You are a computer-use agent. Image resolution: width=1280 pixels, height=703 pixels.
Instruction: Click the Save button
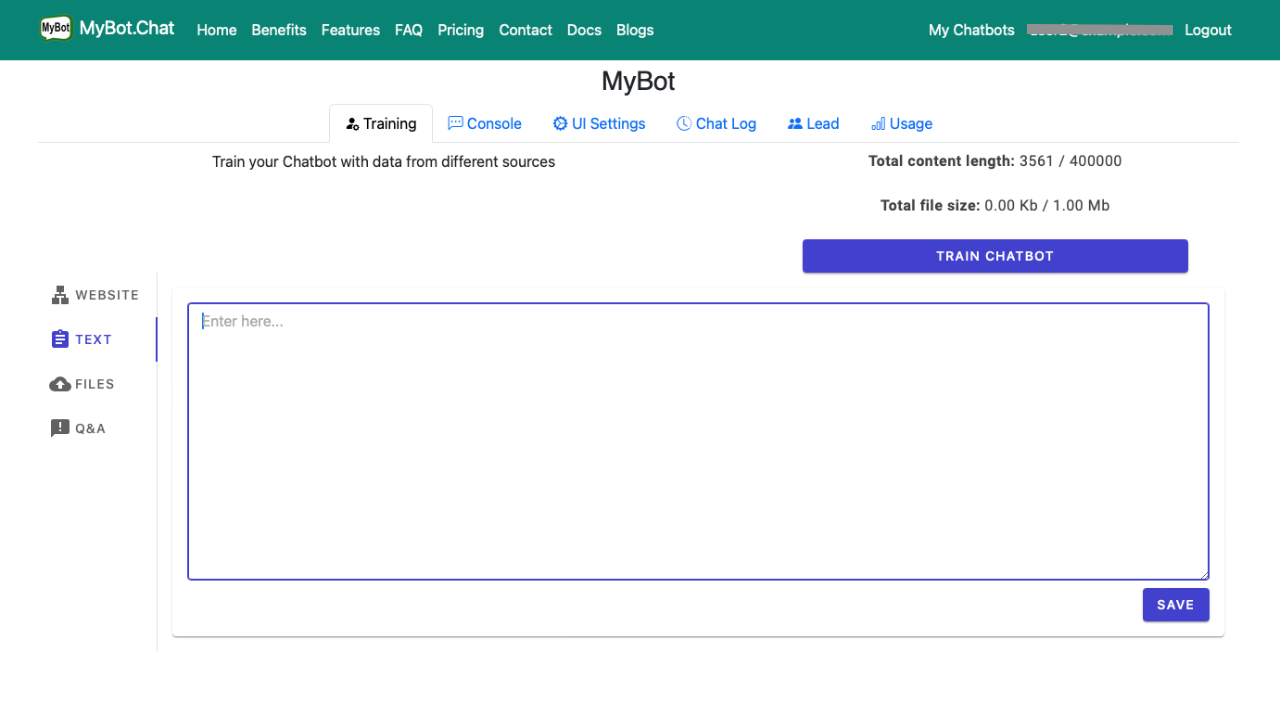[x=1175, y=605]
